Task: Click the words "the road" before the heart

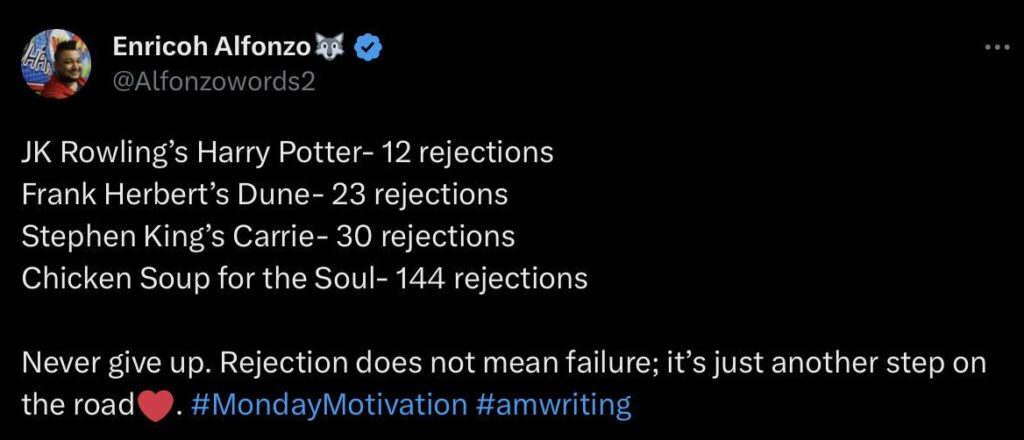Action: point(78,405)
